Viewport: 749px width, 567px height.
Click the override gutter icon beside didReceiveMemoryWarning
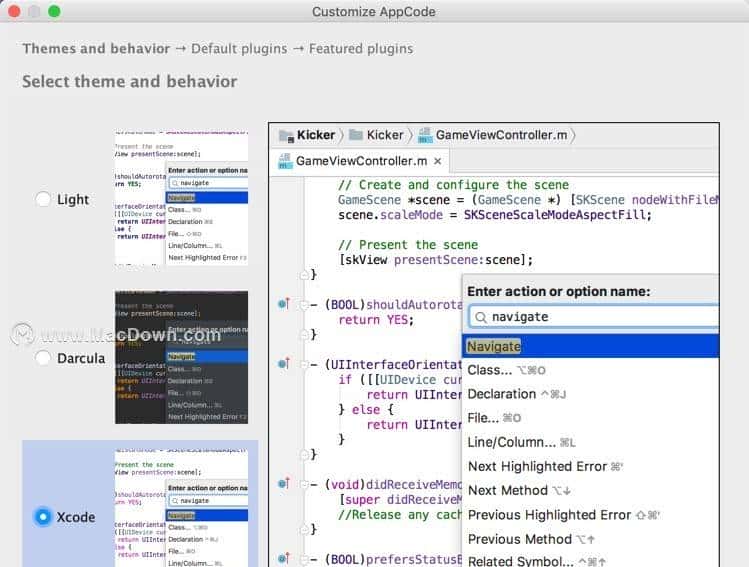(284, 483)
